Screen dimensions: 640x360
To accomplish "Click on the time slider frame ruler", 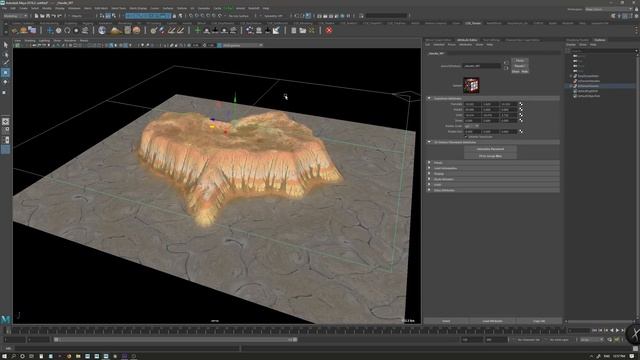I will [286, 331].
